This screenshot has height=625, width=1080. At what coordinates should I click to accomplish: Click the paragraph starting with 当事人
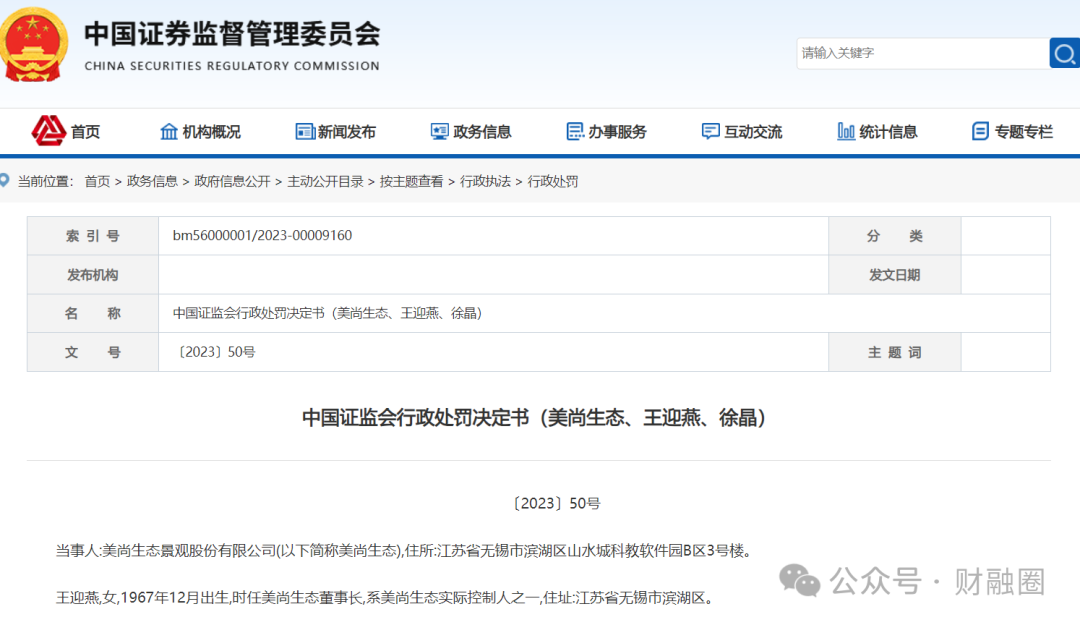[404, 551]
